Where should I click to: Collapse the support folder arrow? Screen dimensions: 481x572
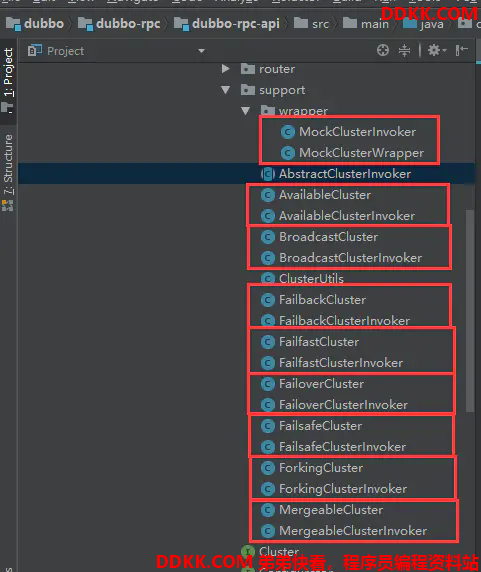pyautogui.click(x=225, y=90)
